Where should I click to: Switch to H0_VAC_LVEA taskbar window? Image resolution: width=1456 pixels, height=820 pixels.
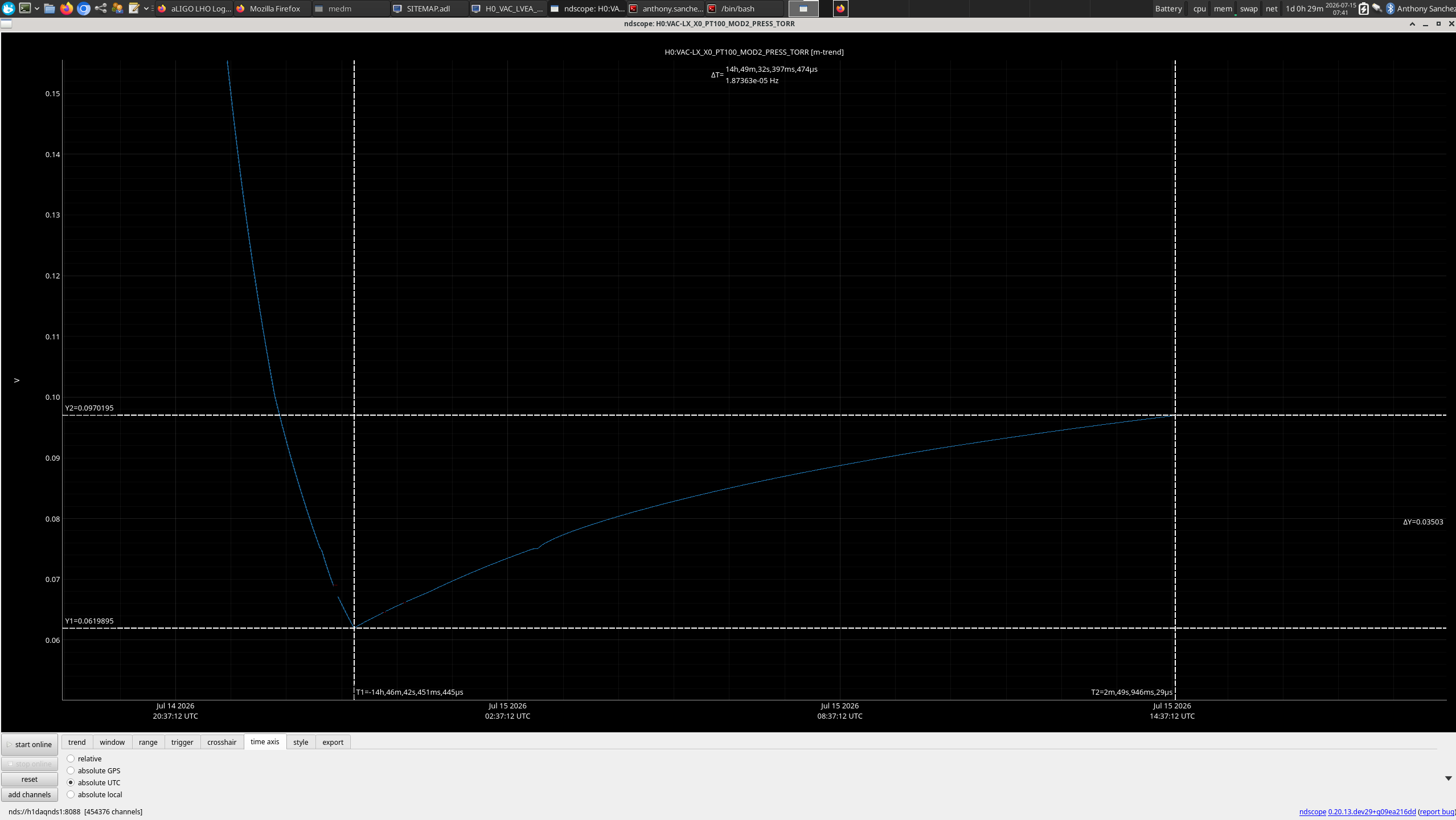pos(508,9)
